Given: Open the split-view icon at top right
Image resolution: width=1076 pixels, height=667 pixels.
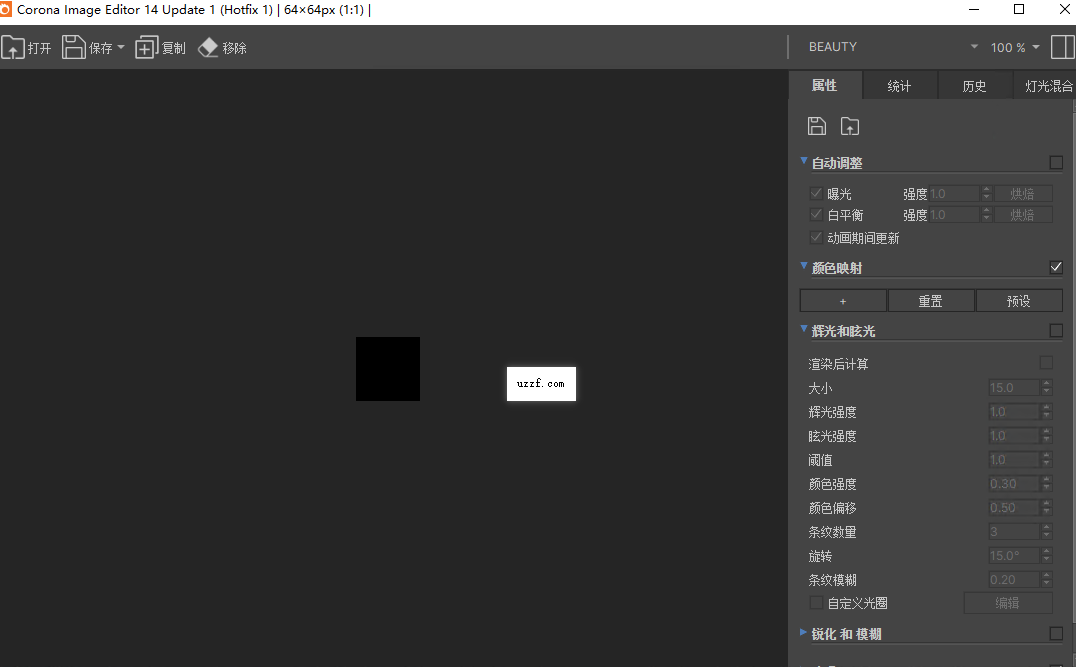Looking at the screenshot, I should [1062, 46].
